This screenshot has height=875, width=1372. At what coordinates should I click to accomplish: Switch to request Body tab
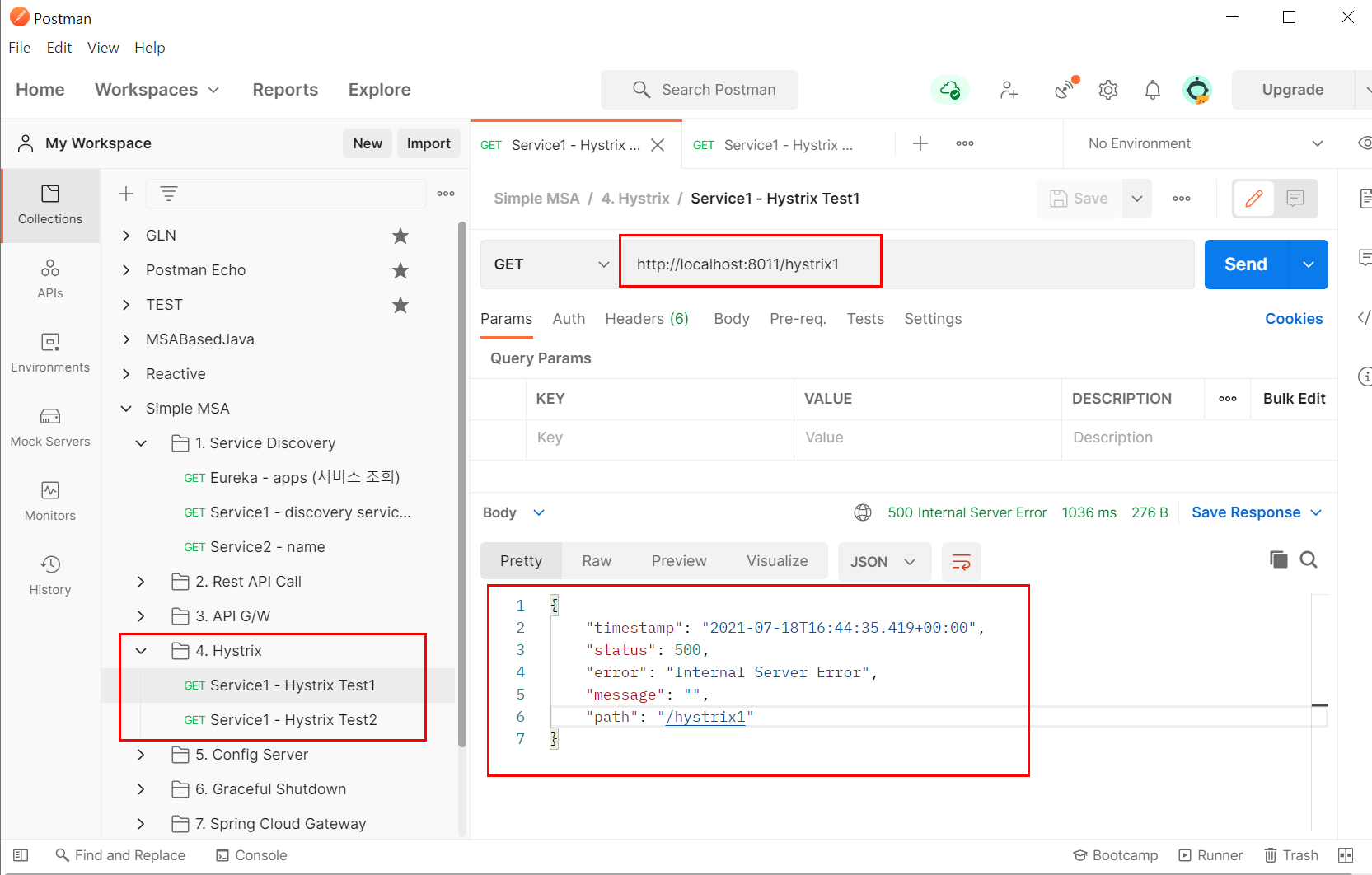tap(732, 319)
